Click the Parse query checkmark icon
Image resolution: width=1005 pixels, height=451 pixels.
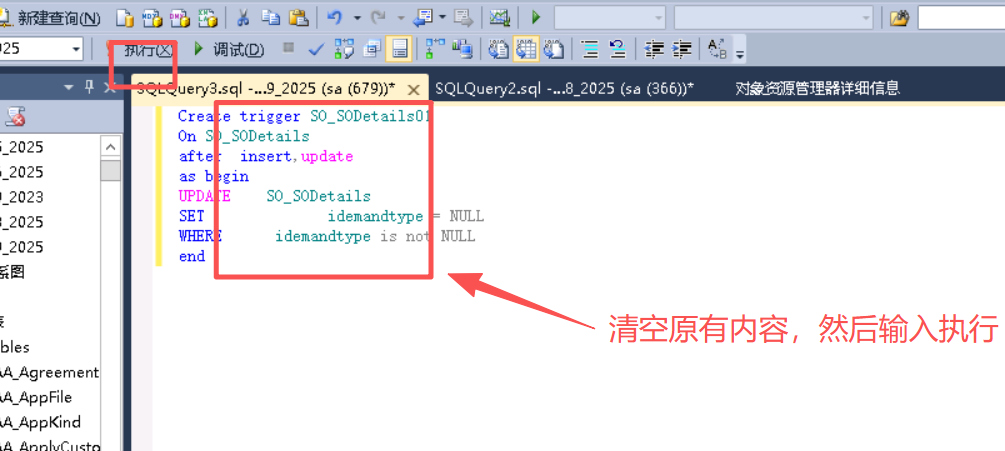[x=316, y=49]
